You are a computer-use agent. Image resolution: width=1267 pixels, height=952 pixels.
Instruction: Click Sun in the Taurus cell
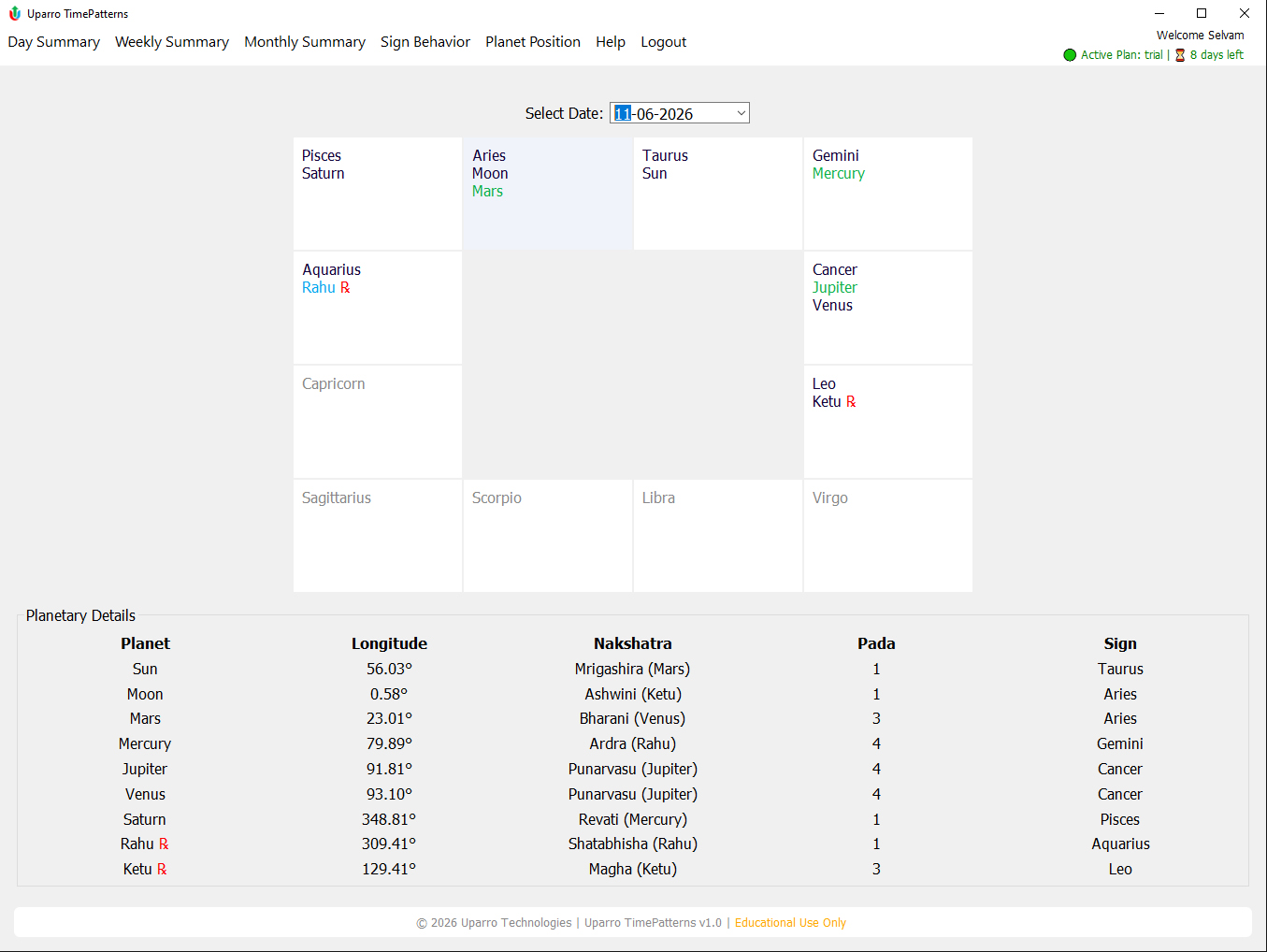(x=655, y=173)
